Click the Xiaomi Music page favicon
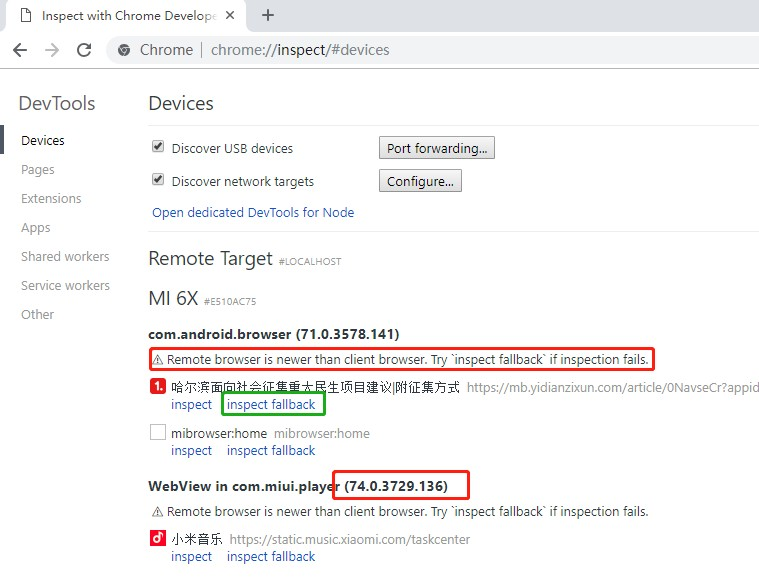 [x=157, y=539]
